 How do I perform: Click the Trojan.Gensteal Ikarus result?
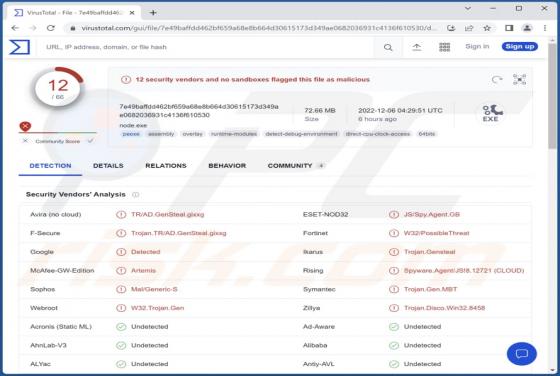click(x=430, y=252)
